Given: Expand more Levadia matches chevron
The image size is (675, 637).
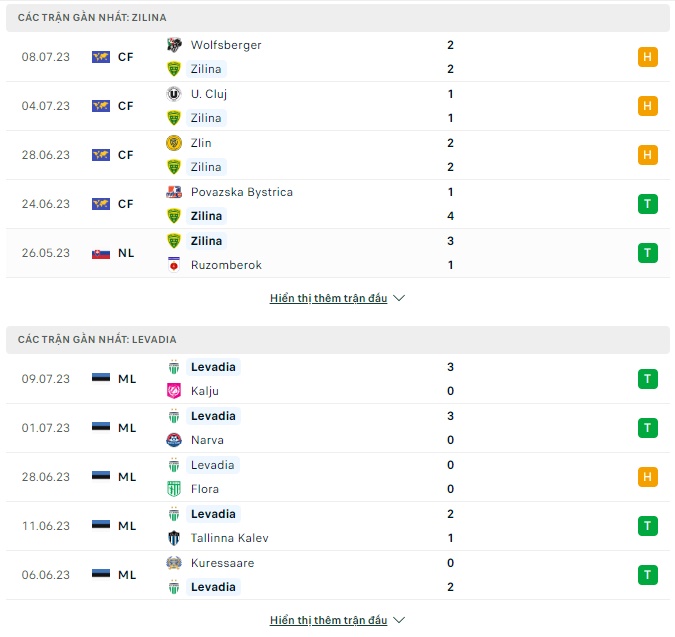Looking at the screenshot, I should (399, 620).
